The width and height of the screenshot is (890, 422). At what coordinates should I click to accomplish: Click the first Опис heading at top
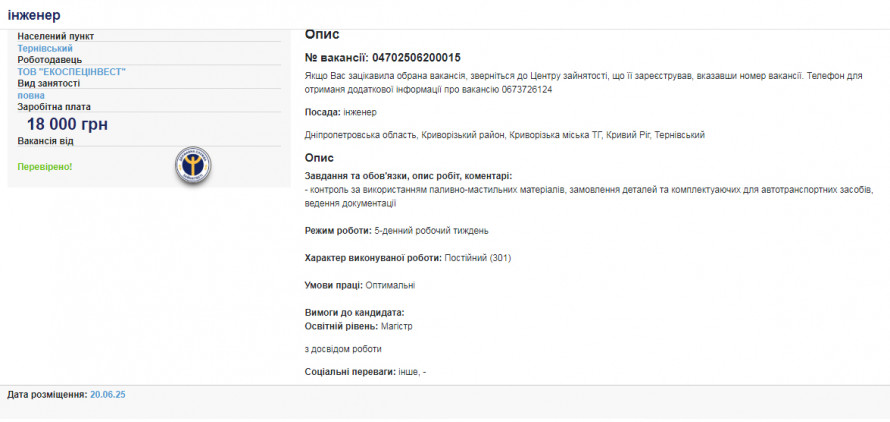pos(321,34)
